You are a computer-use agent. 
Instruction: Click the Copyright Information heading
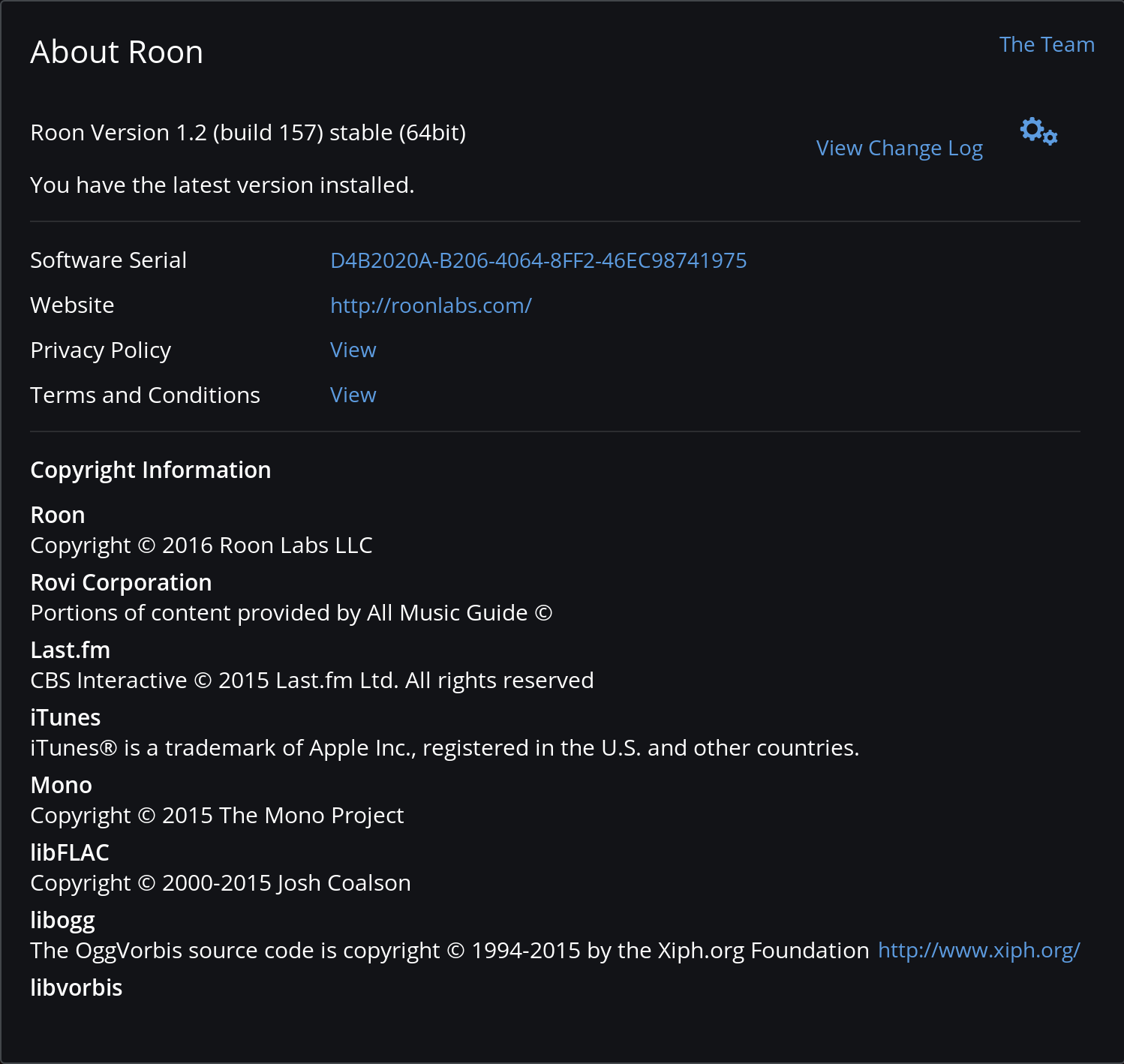tap(150, 470)
